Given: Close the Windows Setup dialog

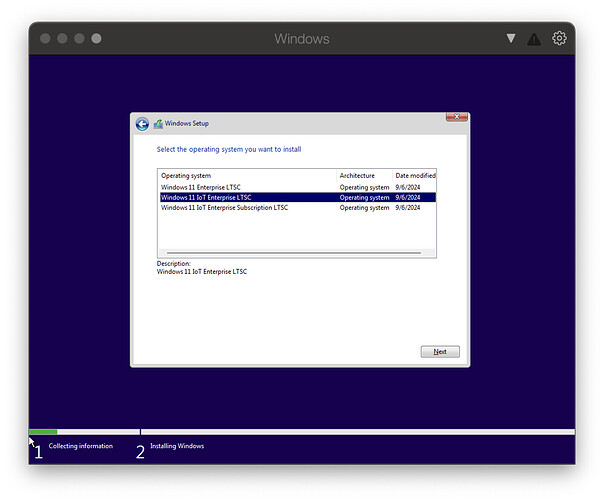Looking at the screenshot, I should (456, 118).
